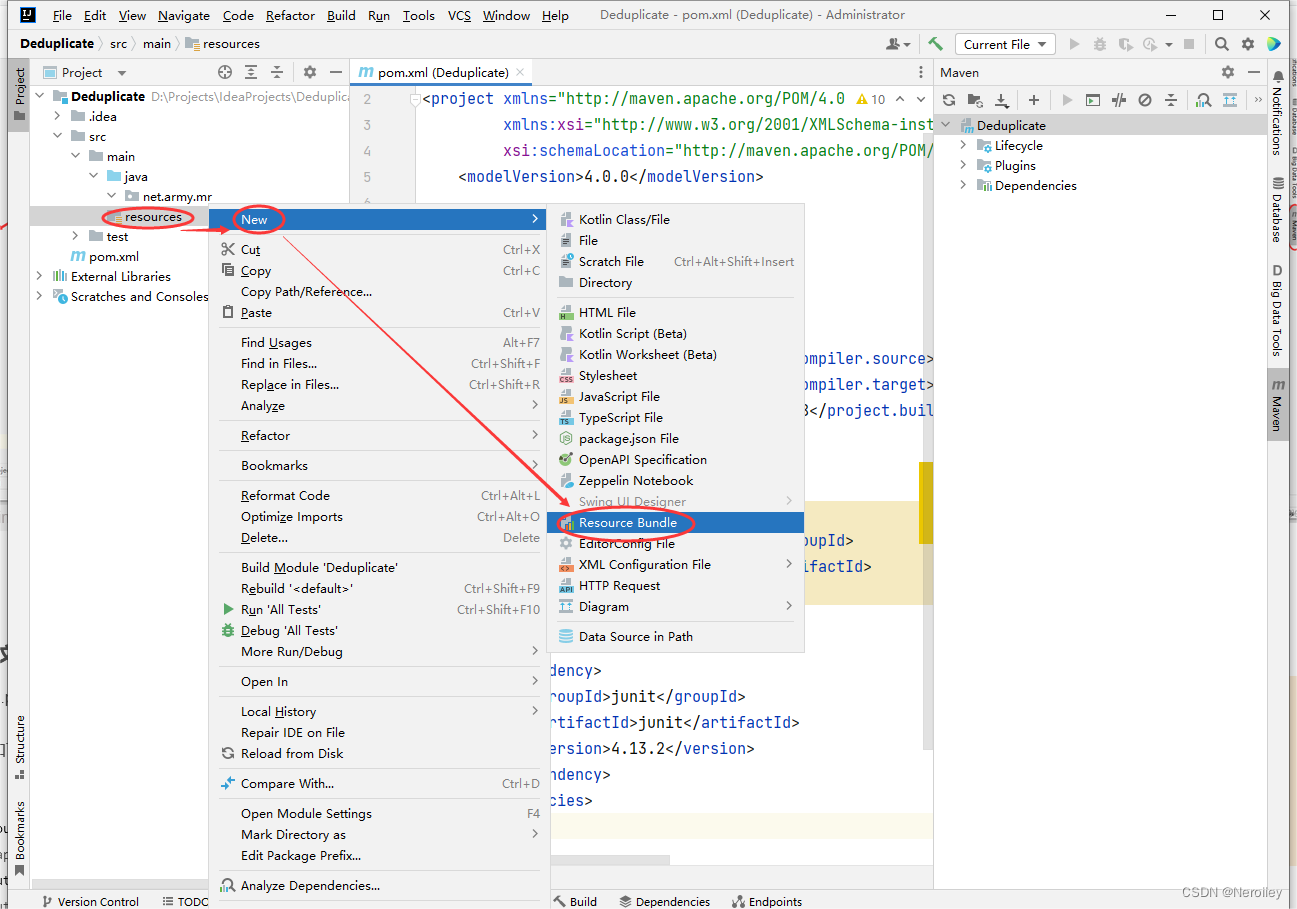The image size is (1297, 909).
Task: Click Collapse All icon in Project panel
Action: (x=277, y=72)
